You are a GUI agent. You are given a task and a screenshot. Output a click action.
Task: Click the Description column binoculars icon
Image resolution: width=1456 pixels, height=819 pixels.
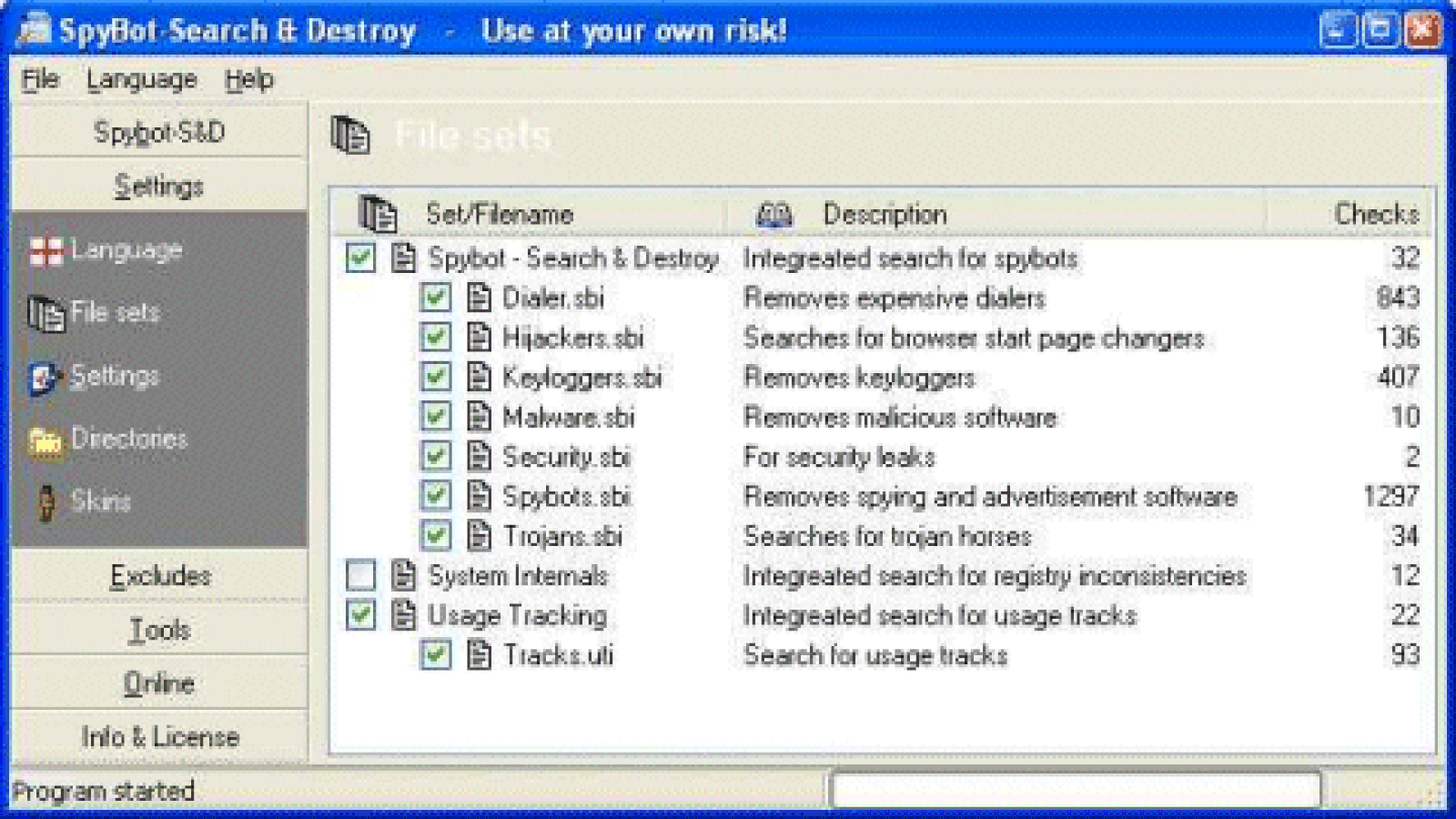point(774,215)
